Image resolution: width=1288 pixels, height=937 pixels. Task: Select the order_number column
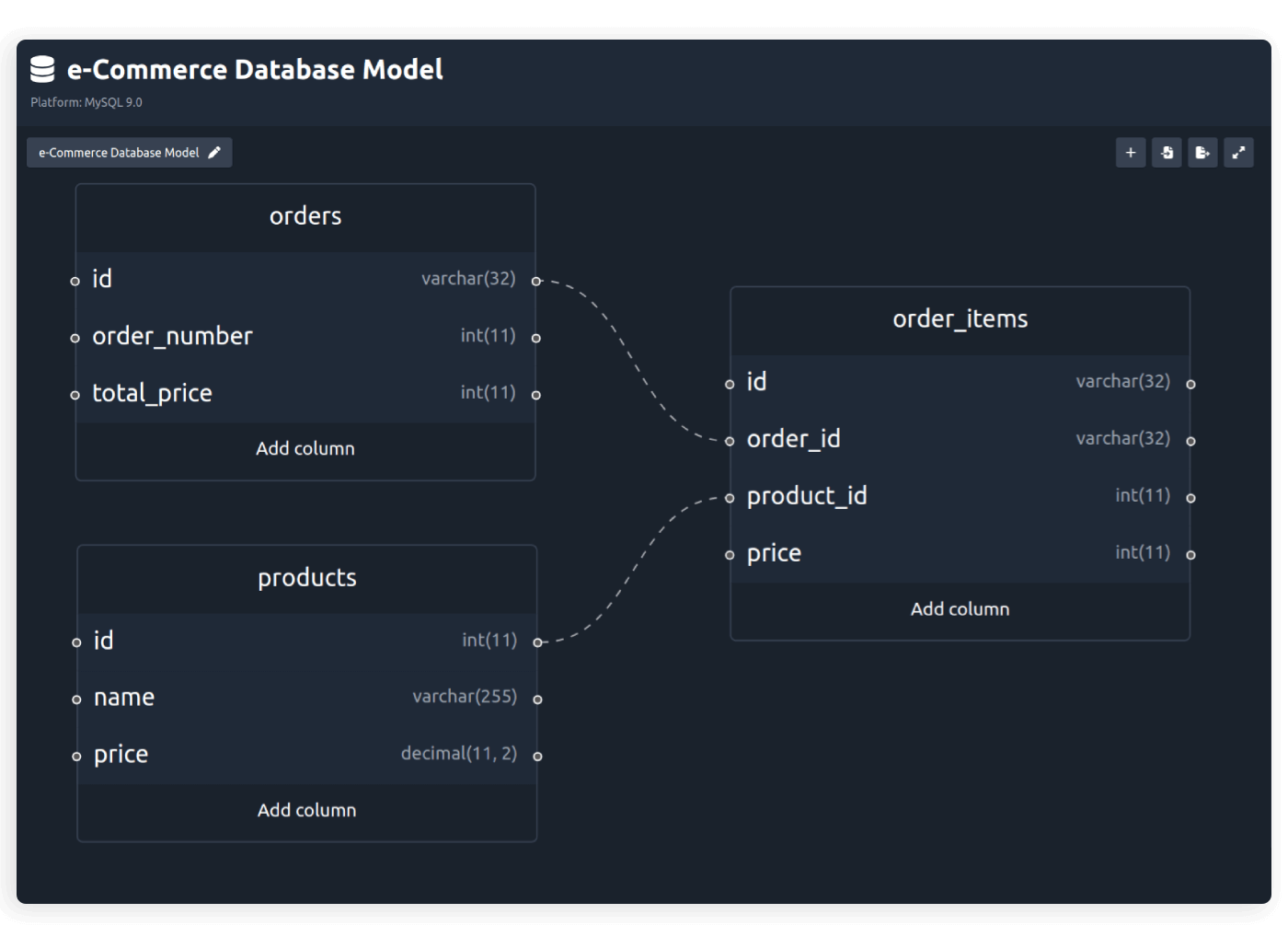point(172,336)
